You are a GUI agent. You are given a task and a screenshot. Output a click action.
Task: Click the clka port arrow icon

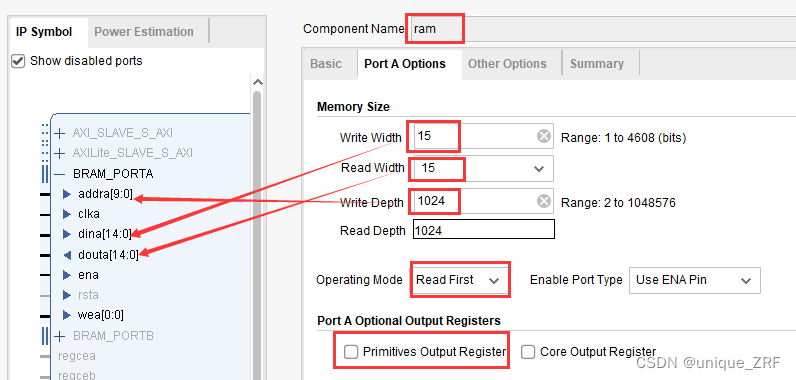coord(67,214)
